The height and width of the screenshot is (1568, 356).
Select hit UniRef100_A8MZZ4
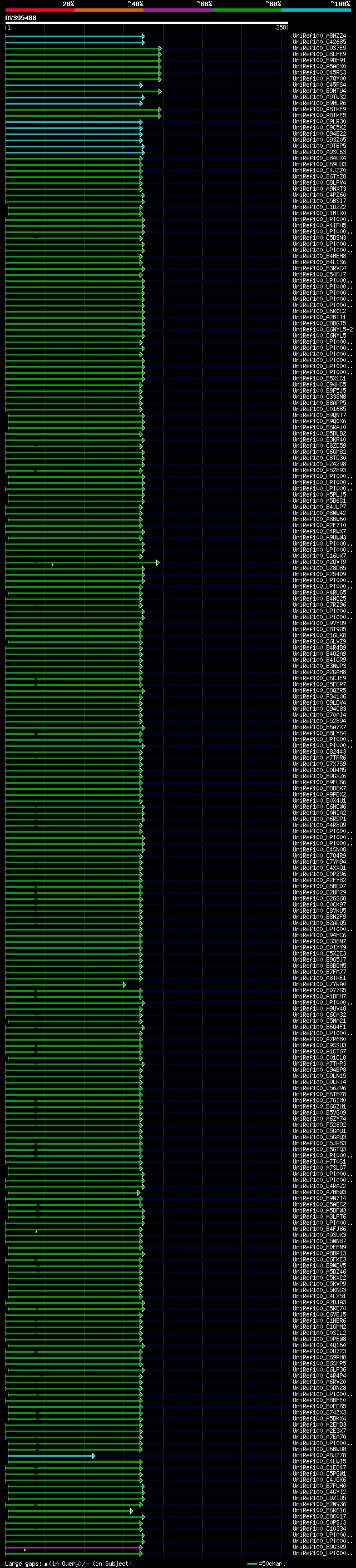click(319, 36)
